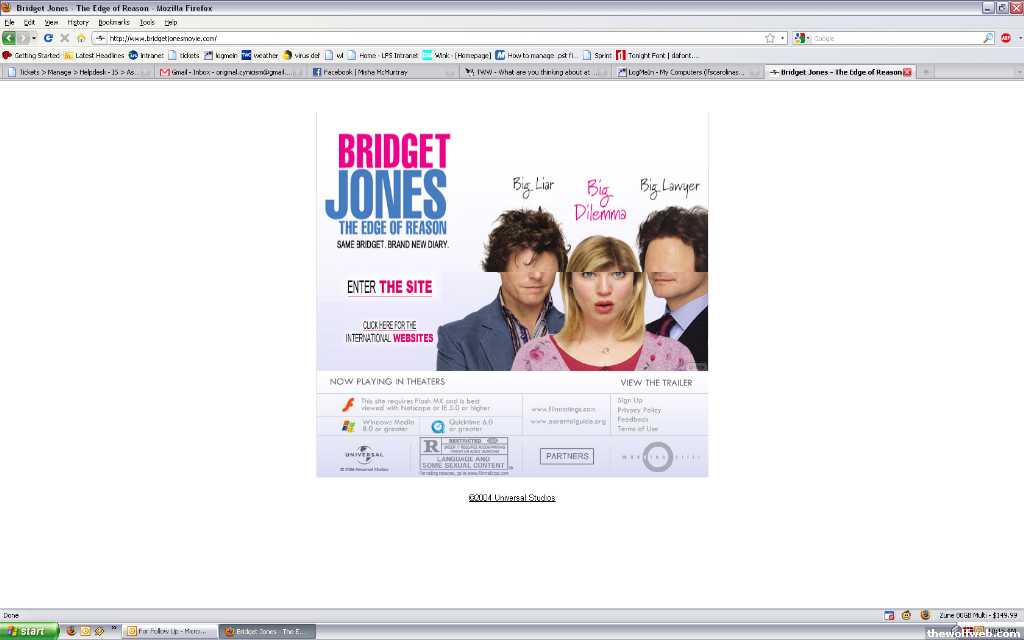Open the back/forward history dropdown arrow
Image resolution: width=1024 pixels, height=640 pixels.
(34, 39)
